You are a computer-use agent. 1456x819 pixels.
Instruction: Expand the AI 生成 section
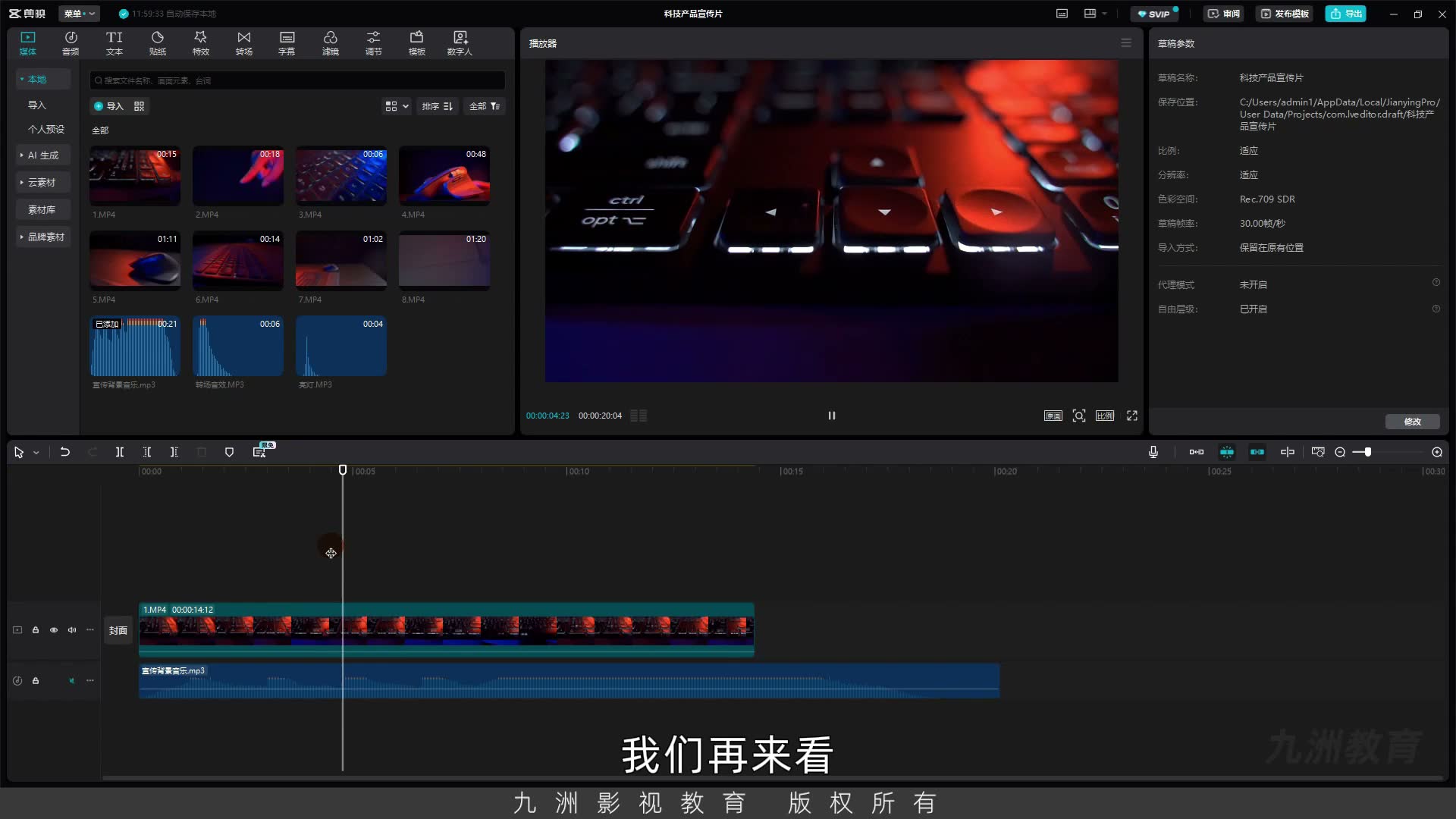coord(43,155)
